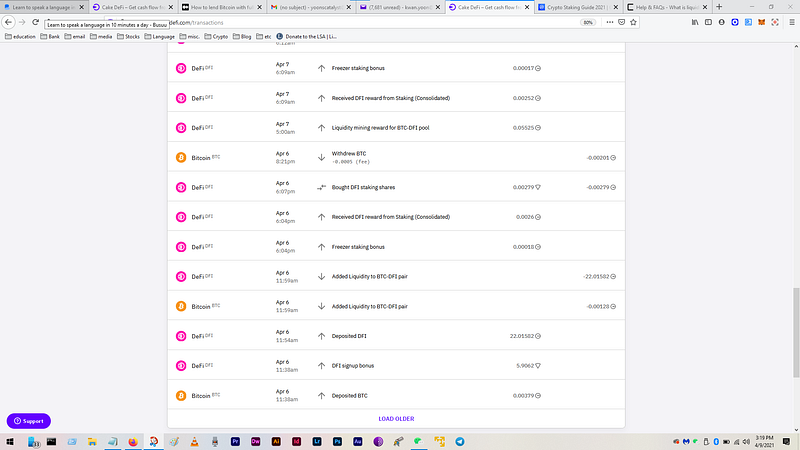800x450 pixels.
Task: Bookmark this page with the star icon
Action: (x=633, y=22)
